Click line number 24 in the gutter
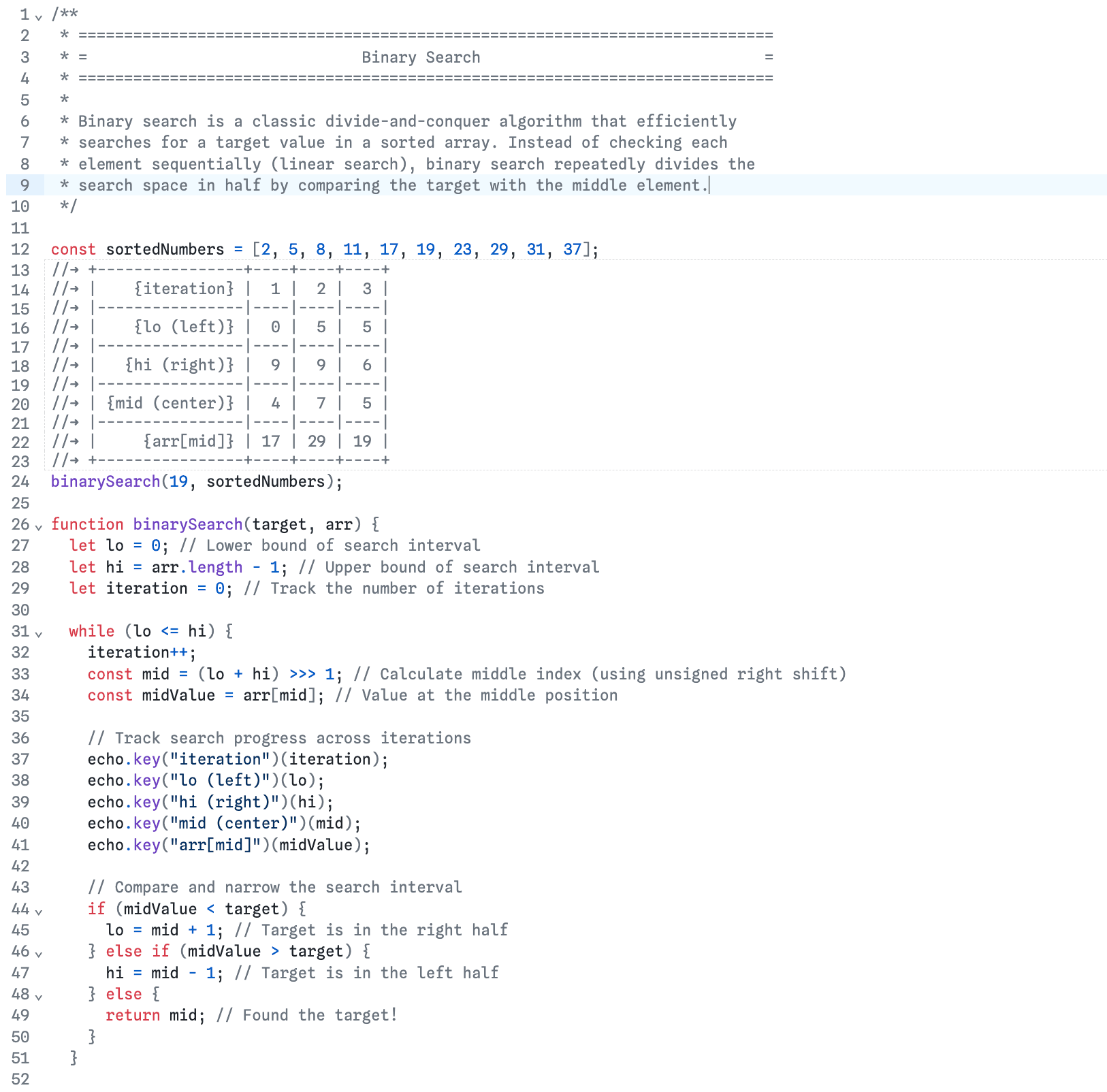This screenshot has width=1107, height=1092. pyautogui.click(x=20, y=481)
